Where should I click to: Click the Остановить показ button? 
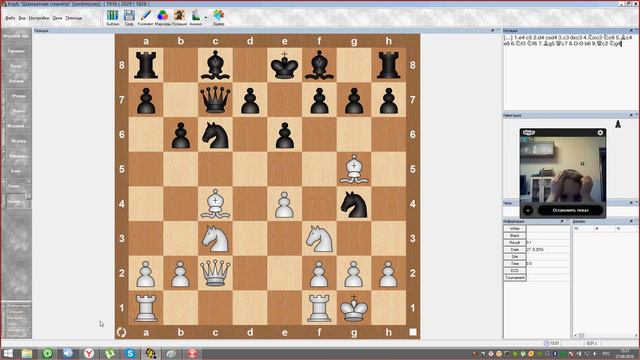point(570,210)
